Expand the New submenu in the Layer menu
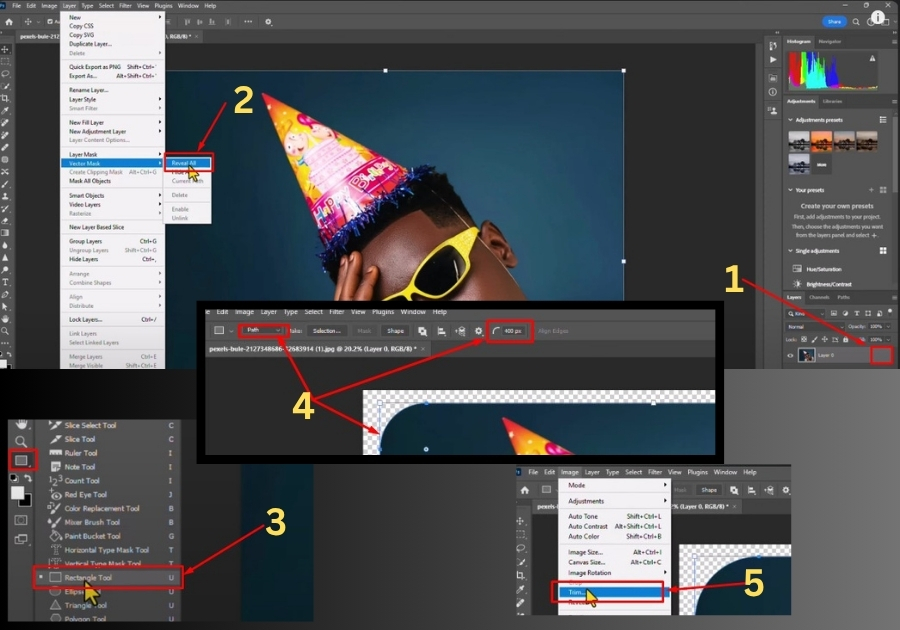The image size is (900, 630). coord(112,18)
